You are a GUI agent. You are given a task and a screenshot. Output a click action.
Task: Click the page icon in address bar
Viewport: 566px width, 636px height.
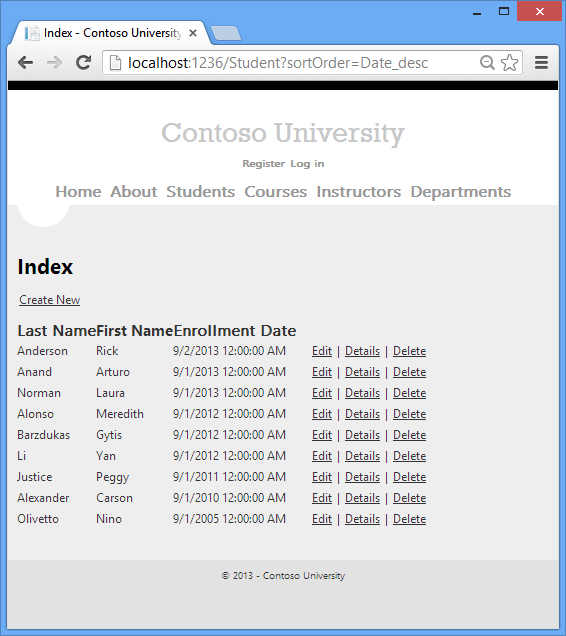click(x=116, y=63)
